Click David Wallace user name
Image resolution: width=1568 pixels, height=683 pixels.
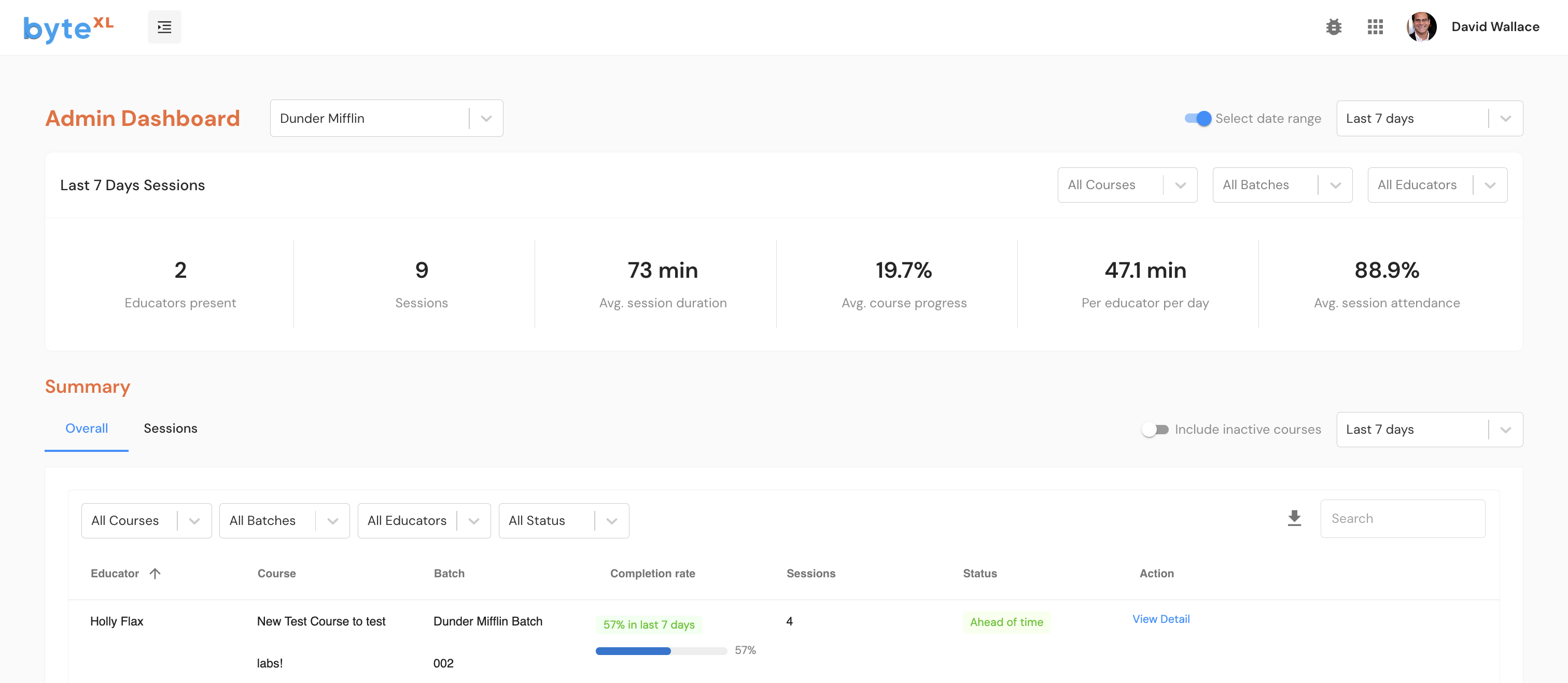click(x=1494, y=27)
